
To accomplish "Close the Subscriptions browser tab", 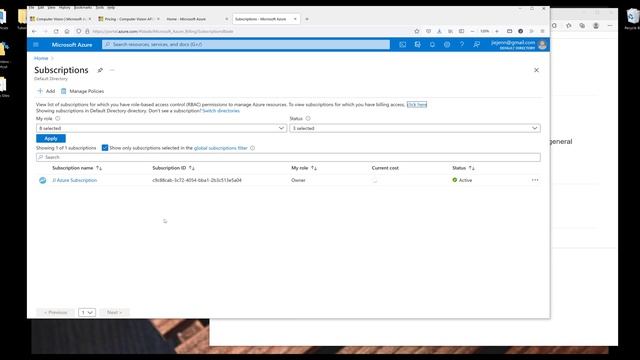I will click(x=295, y=19).
